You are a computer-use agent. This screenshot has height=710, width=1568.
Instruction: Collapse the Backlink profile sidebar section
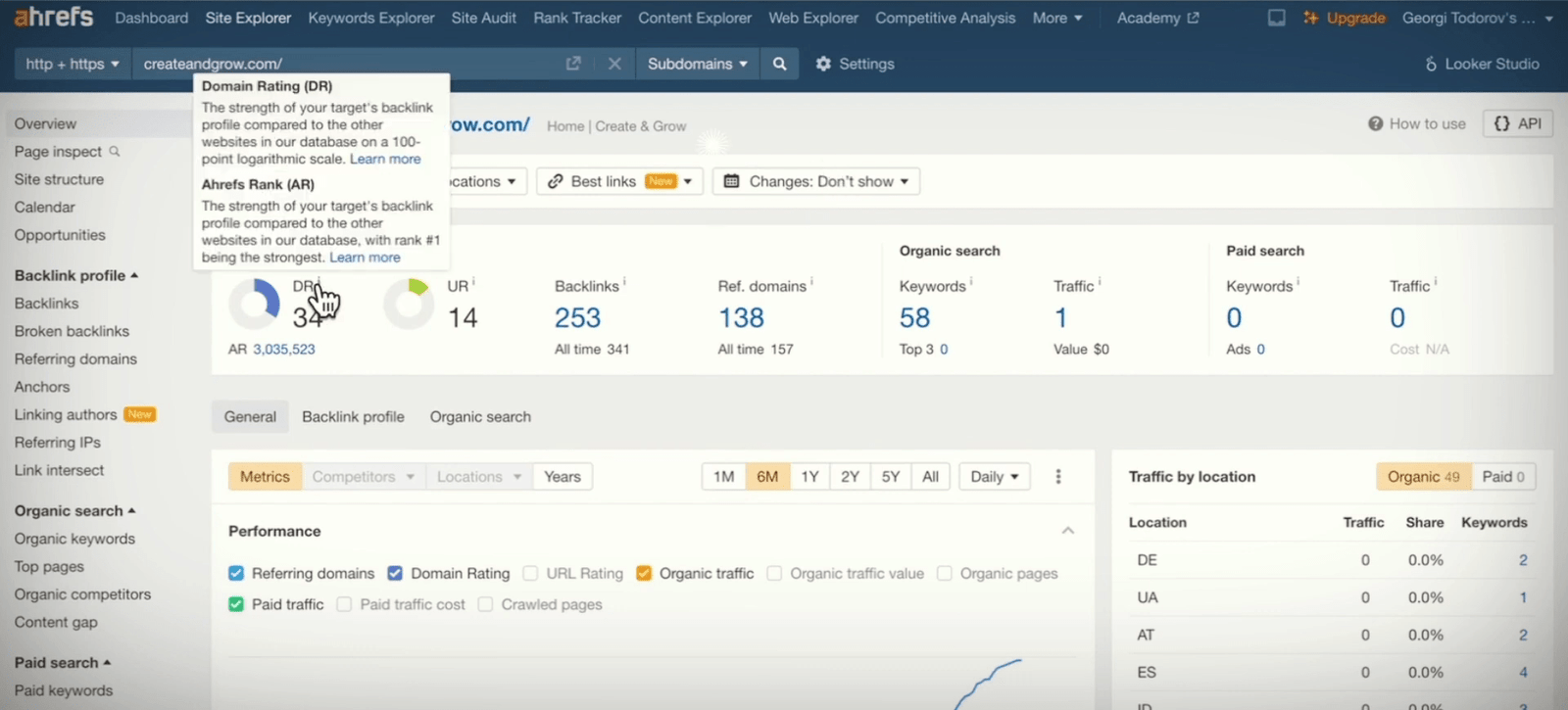[76, 275]
